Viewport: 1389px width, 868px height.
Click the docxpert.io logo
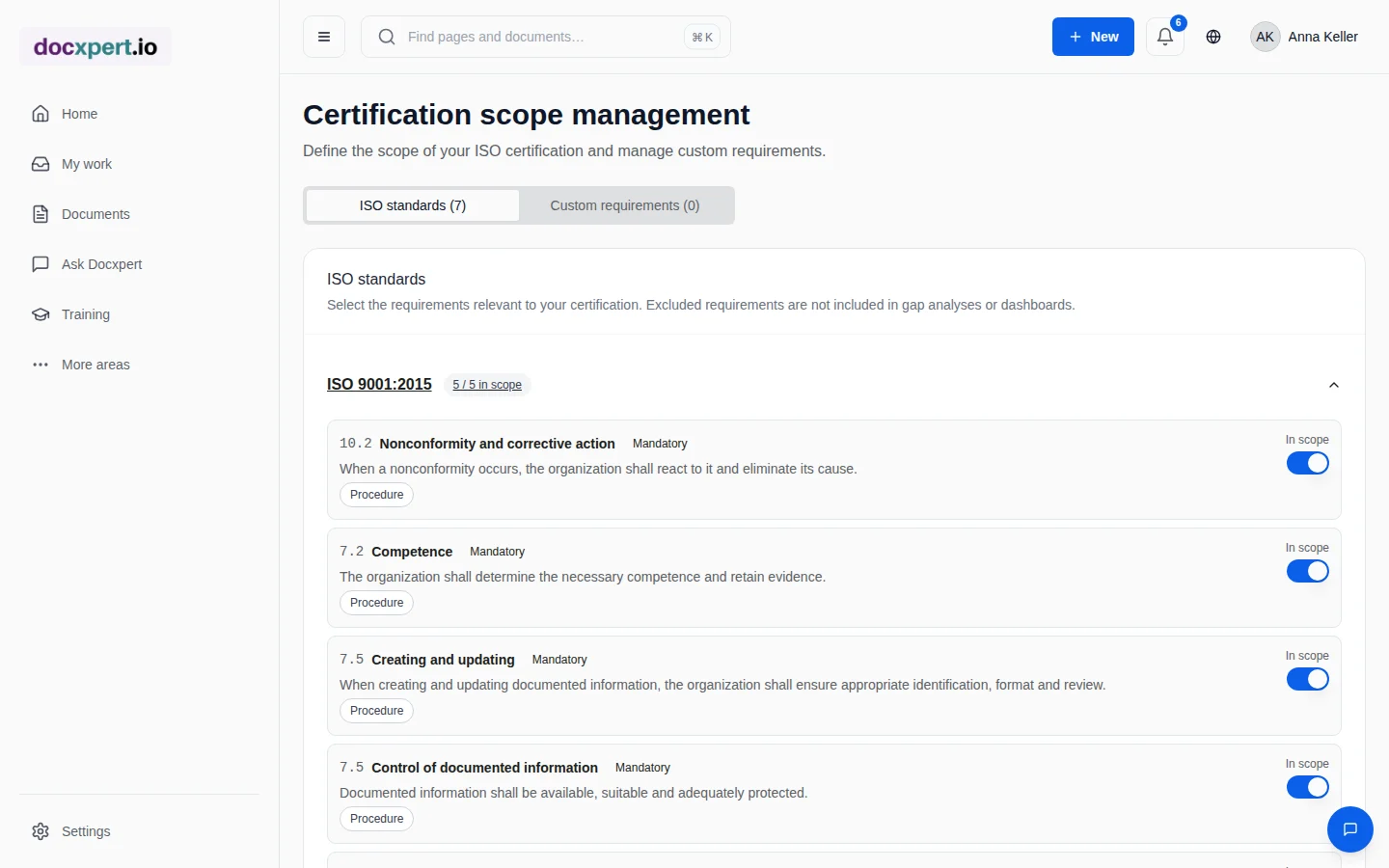95,46
